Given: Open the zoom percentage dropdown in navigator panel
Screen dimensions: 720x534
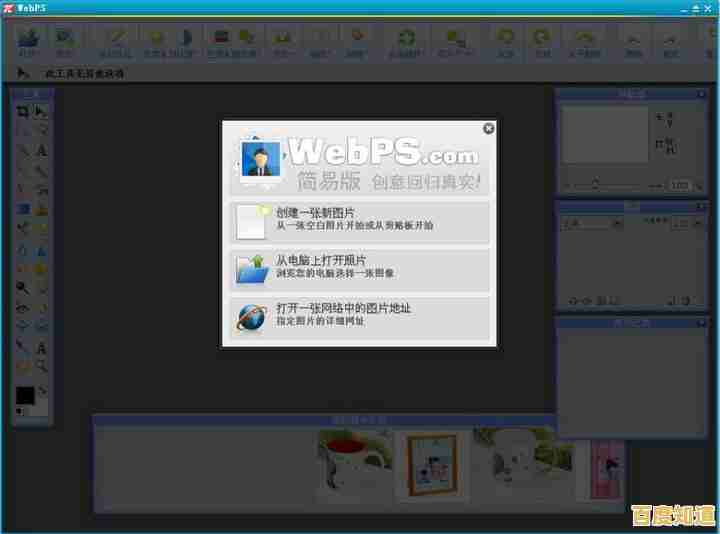Looking at the screenshot, I should pos(682,185).
